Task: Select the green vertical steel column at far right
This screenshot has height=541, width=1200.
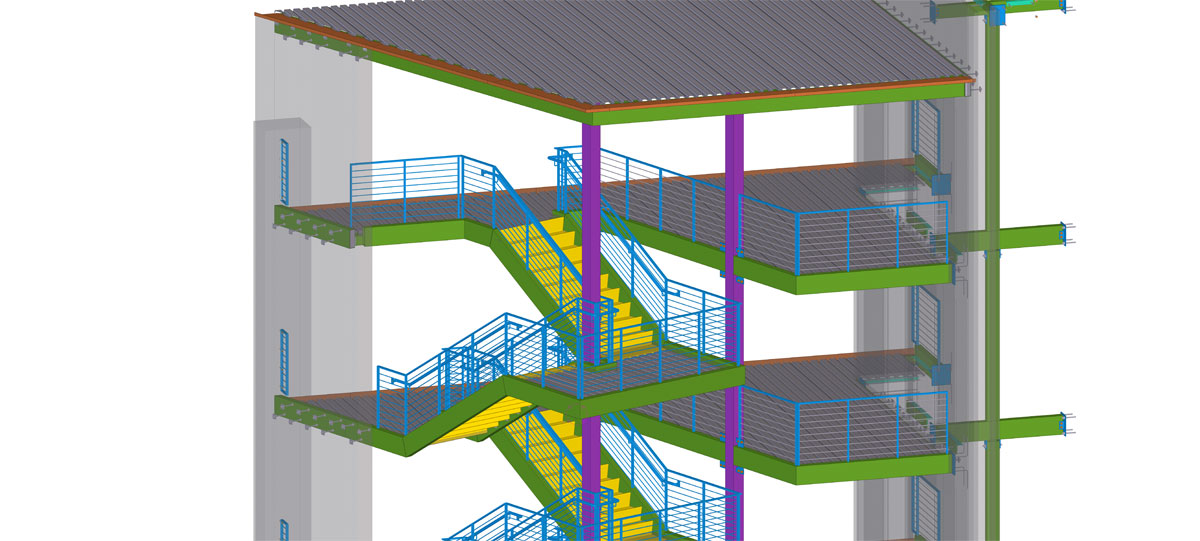Action: click(x=992, y=270)
